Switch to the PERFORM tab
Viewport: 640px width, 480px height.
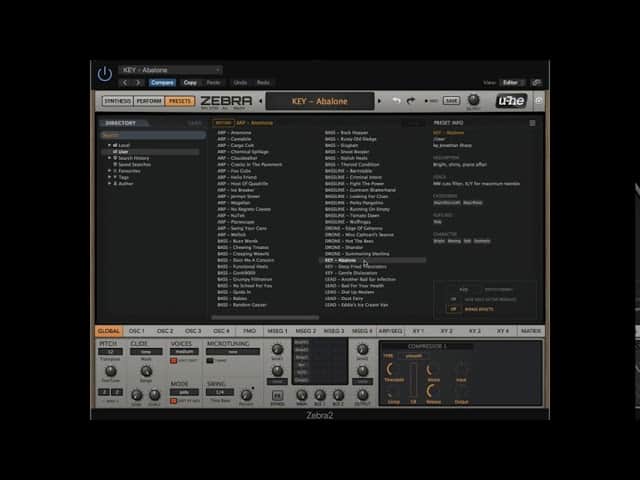pos(149,101)
